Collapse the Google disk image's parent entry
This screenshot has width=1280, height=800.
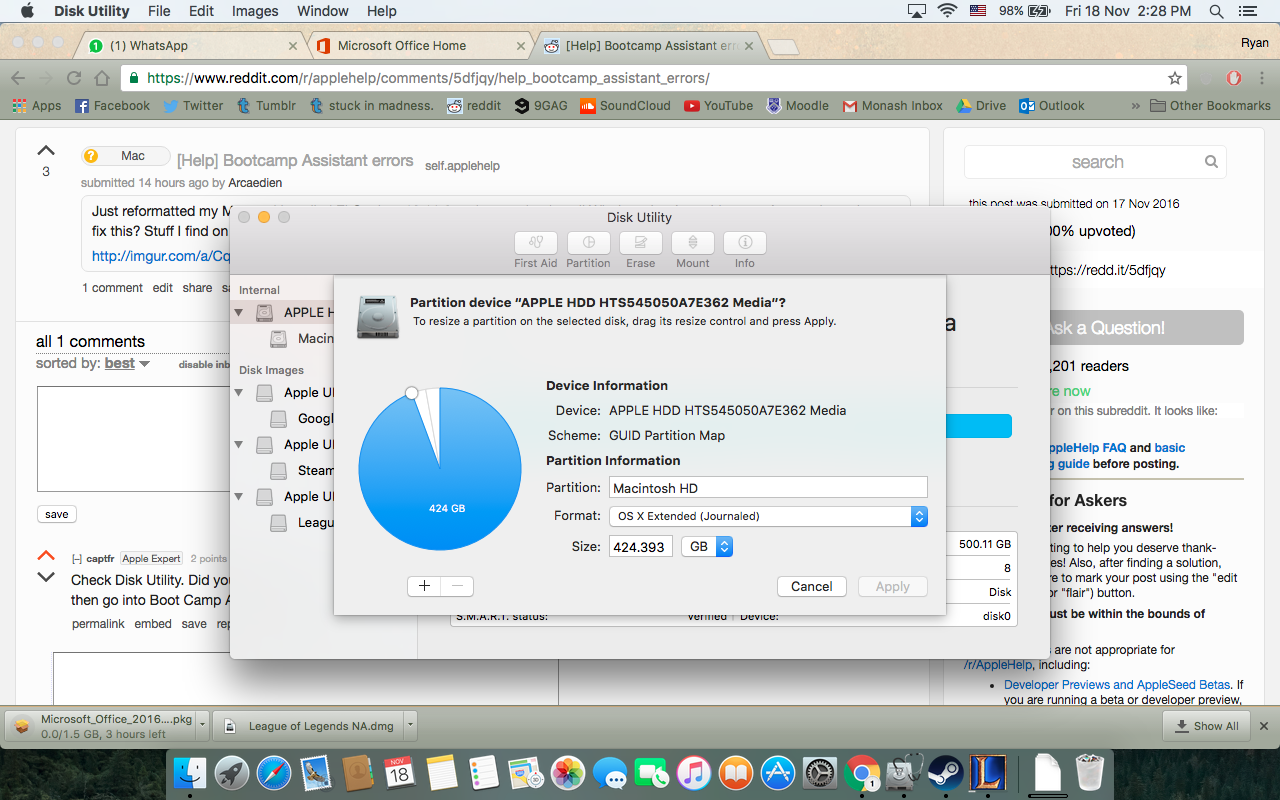[239, 393]
